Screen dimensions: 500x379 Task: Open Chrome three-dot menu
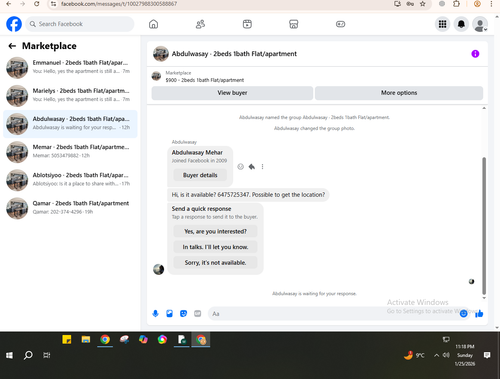[x=491, y=4]
